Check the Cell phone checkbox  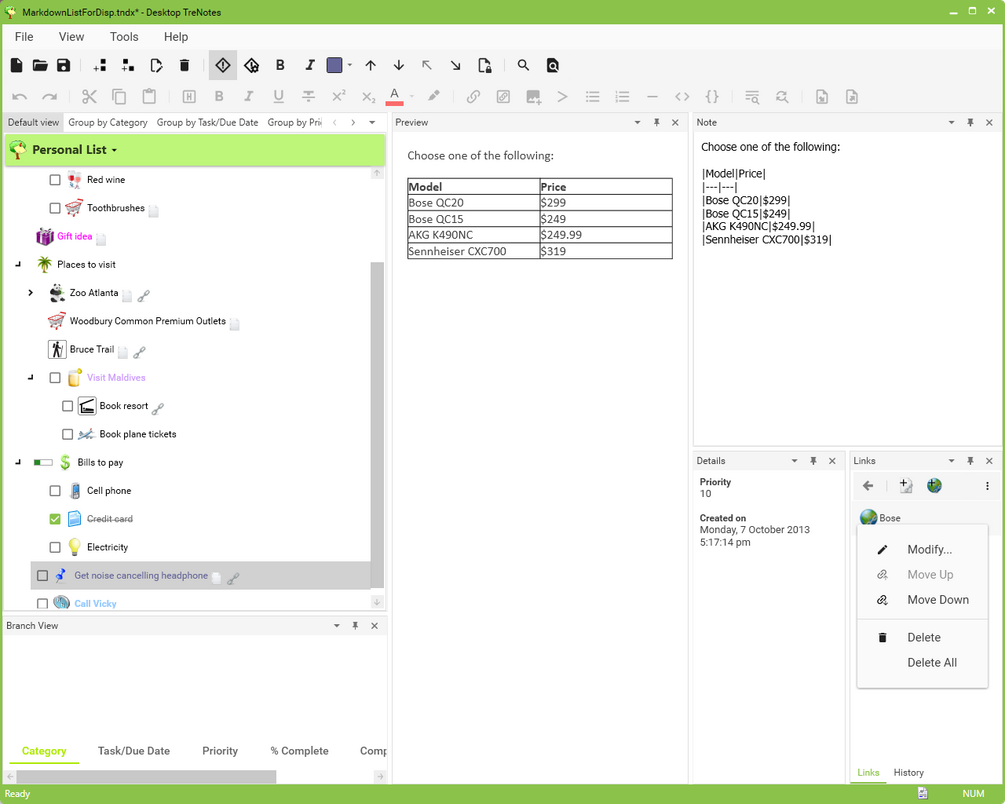click(x=55, y=491)
